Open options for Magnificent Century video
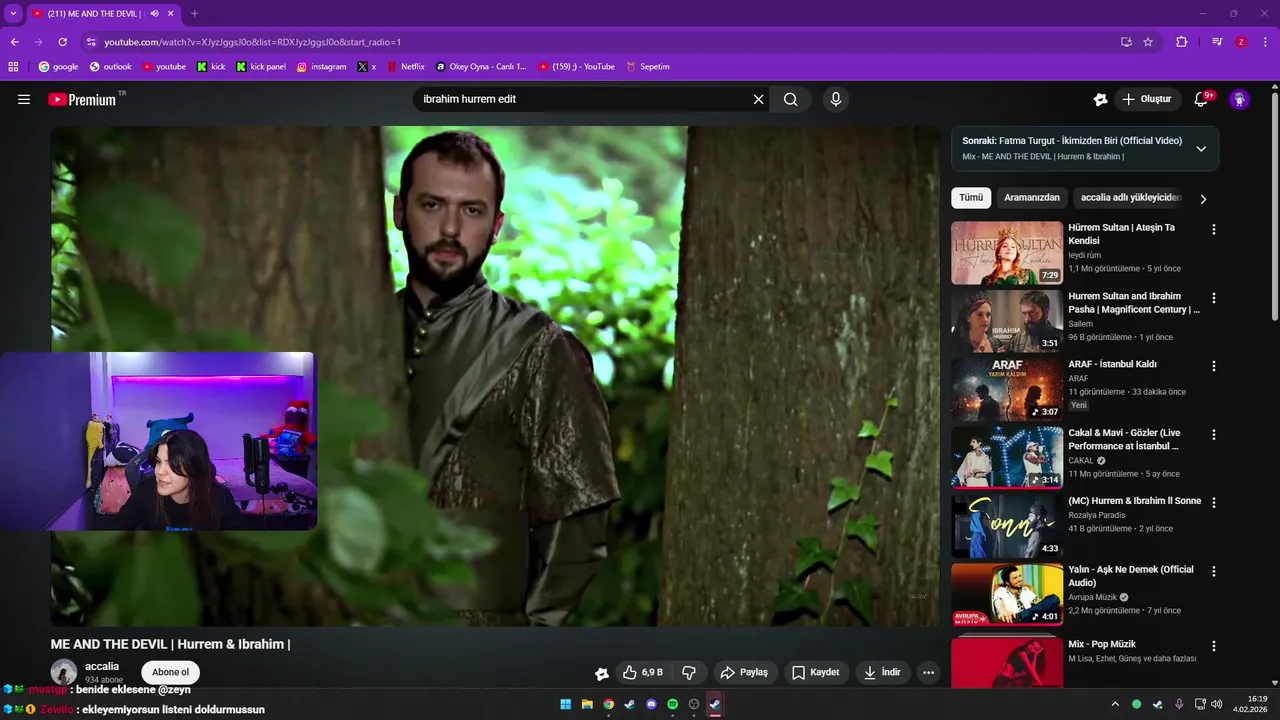The height and width of the screenshot is (720, 1280). (x=1214, y=298)
